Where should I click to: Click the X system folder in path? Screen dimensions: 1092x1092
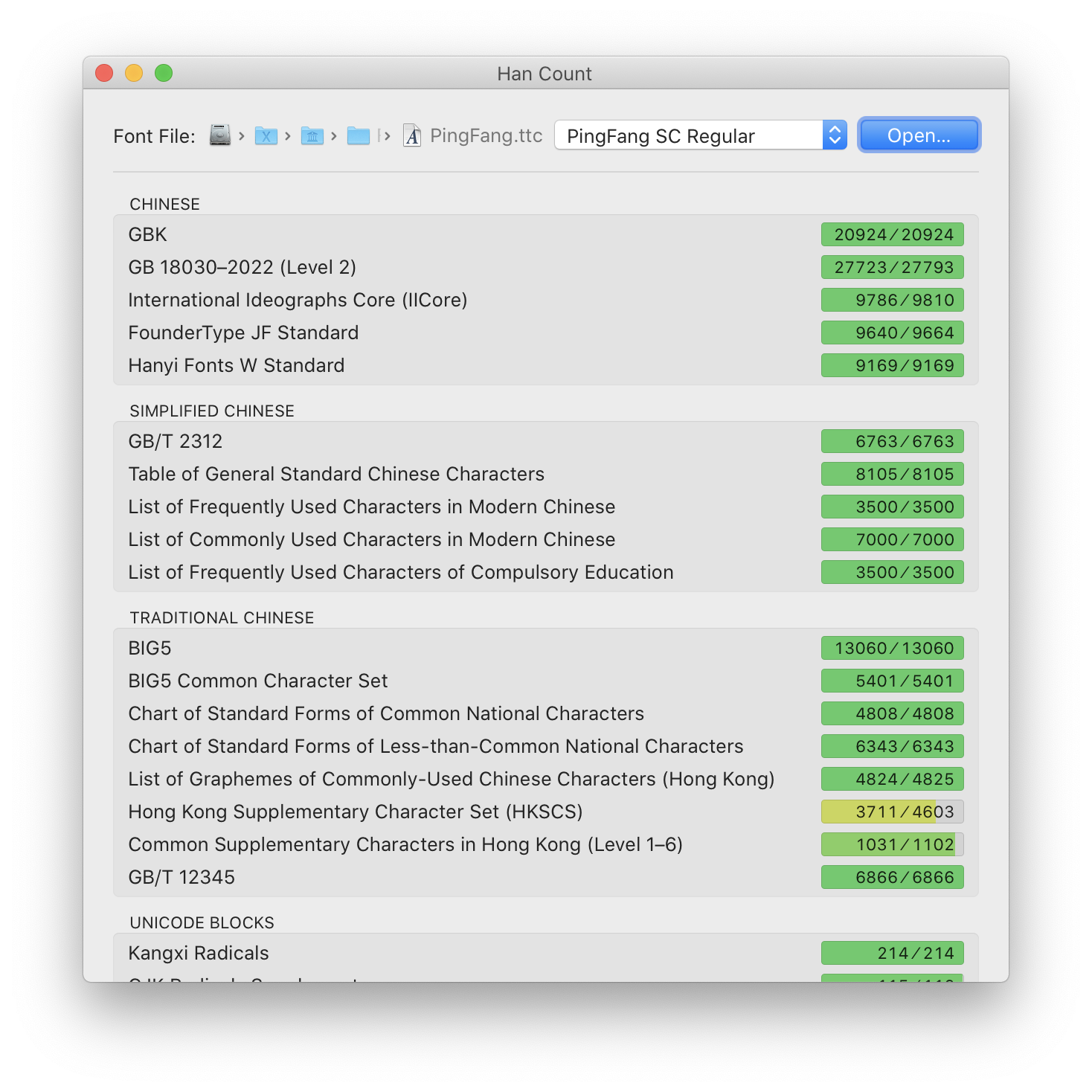point(266,135)
